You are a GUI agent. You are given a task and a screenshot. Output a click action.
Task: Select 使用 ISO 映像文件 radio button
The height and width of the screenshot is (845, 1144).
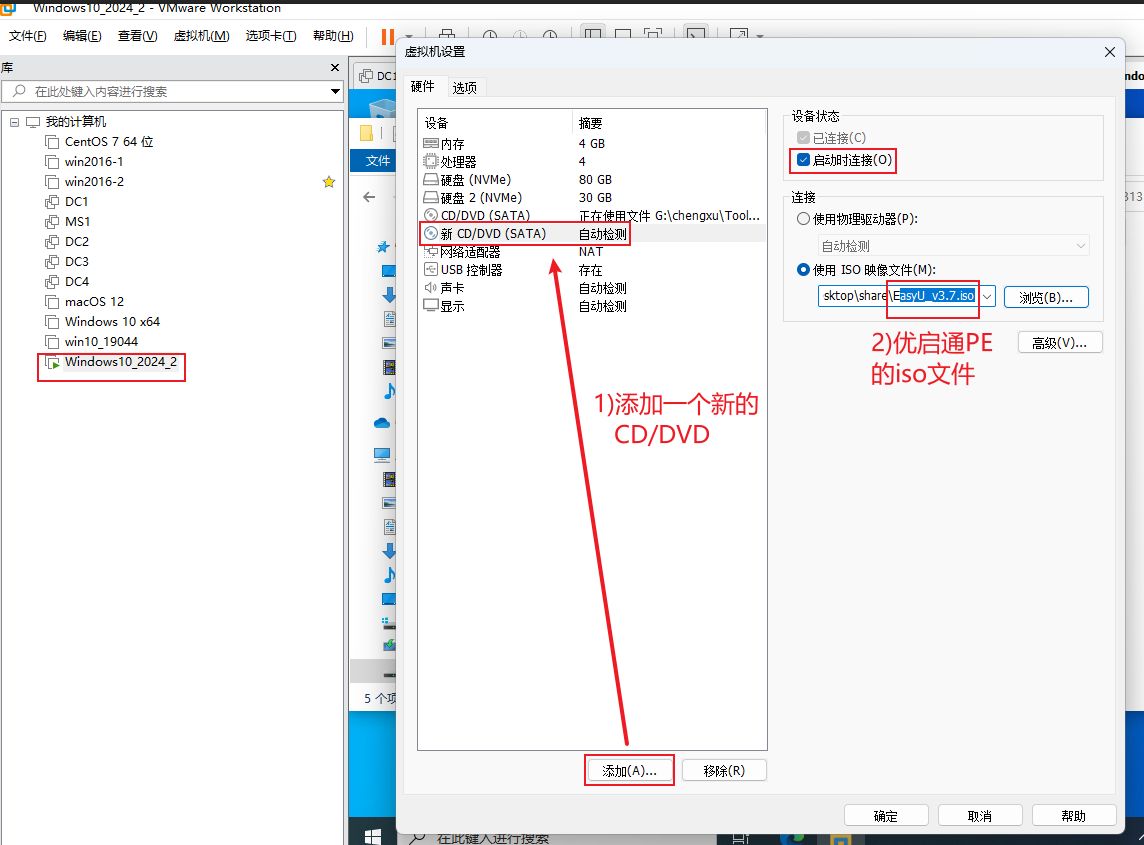(803, 269)
